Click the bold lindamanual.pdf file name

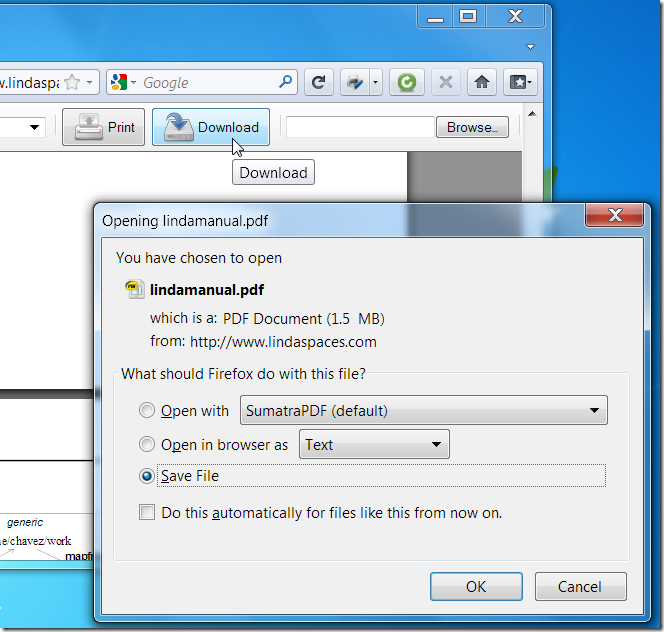[x=207, y=290]
